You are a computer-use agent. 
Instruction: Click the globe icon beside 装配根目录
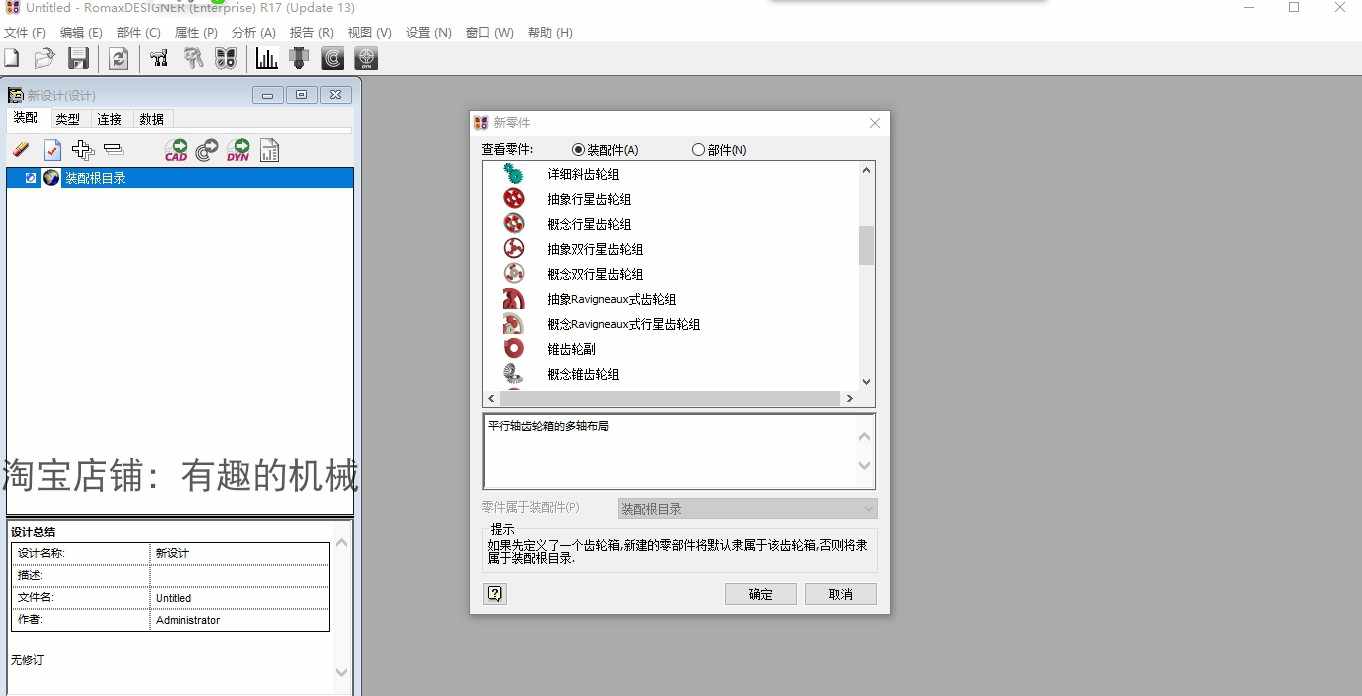tap(51, 178)
